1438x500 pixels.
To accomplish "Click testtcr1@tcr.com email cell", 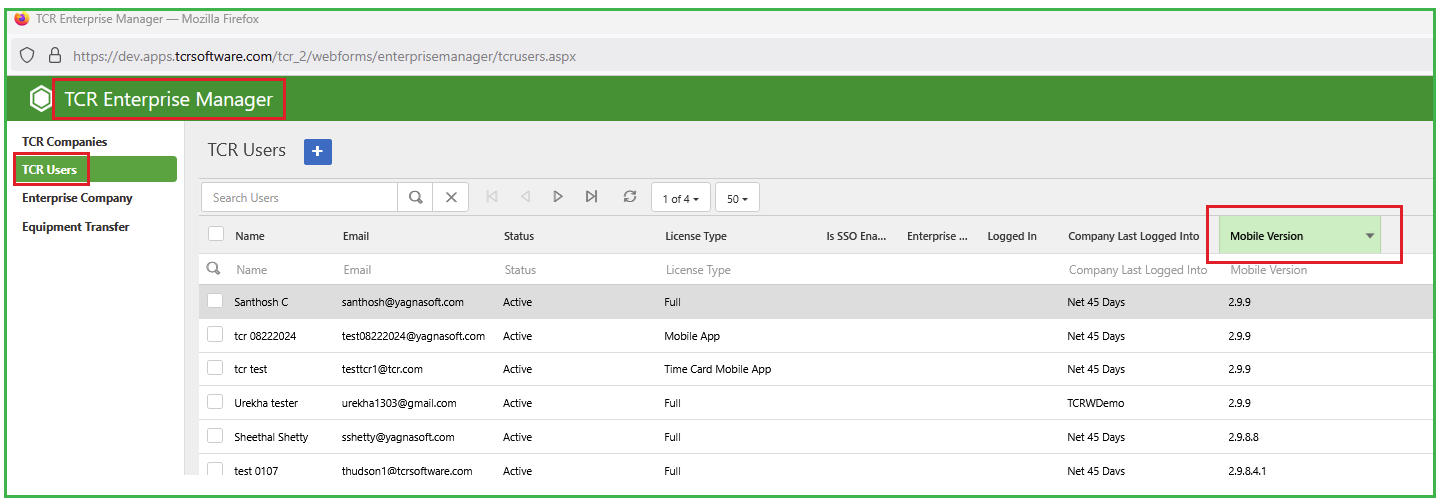I will (x=382, y=369).
